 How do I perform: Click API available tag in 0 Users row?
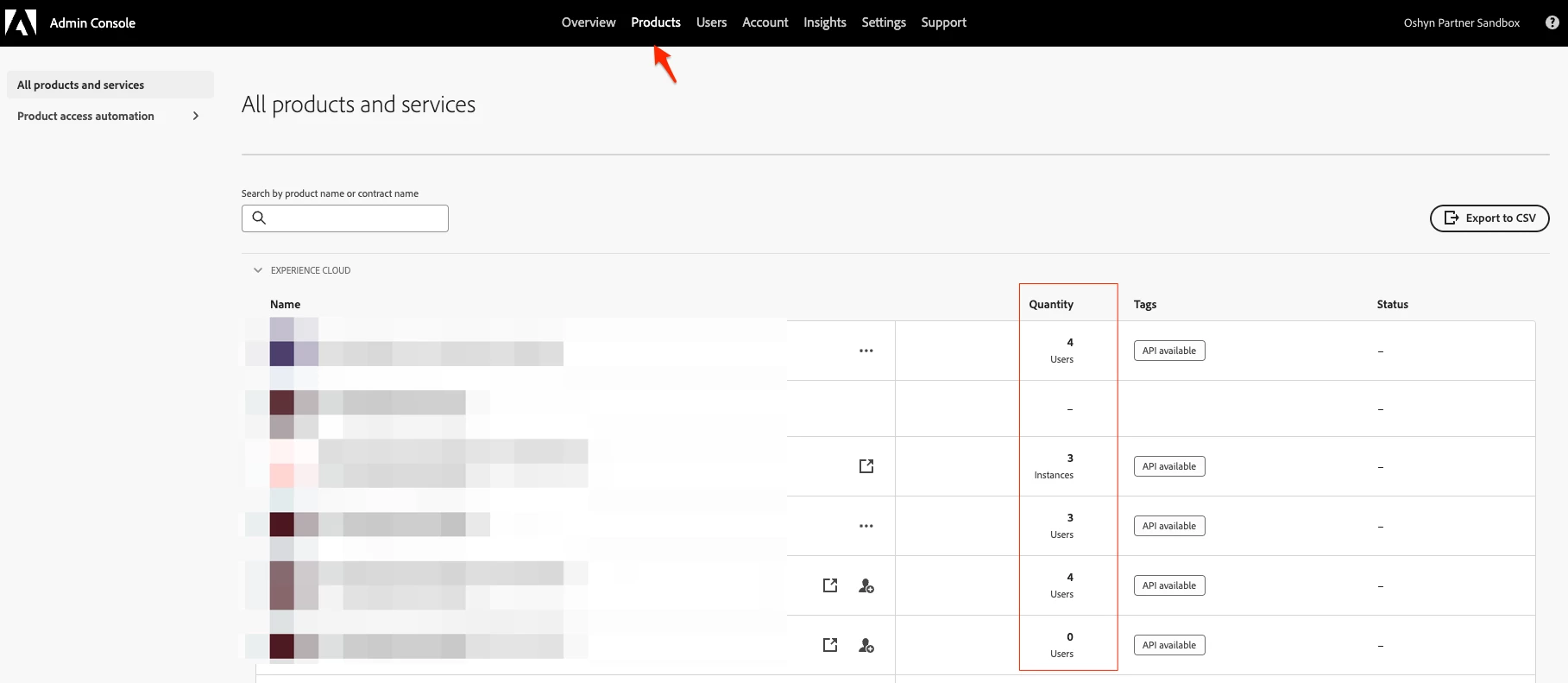pyautogui.click(x=1169, y=645)
